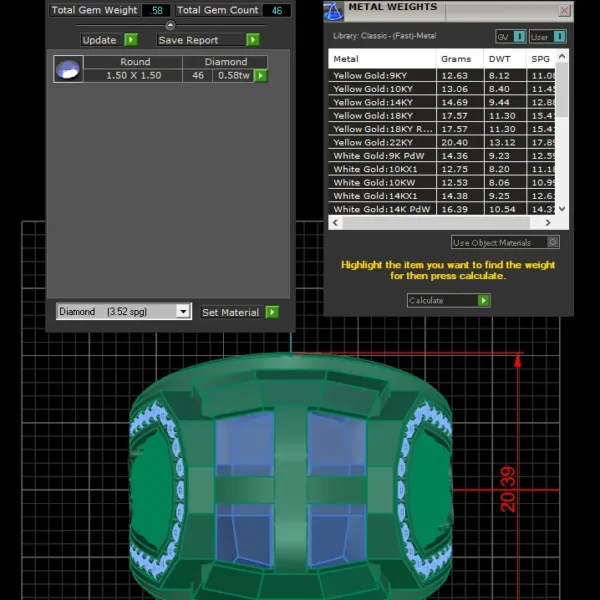Click the right arrow of the horizontal scrollbar

tap(548, 223)
